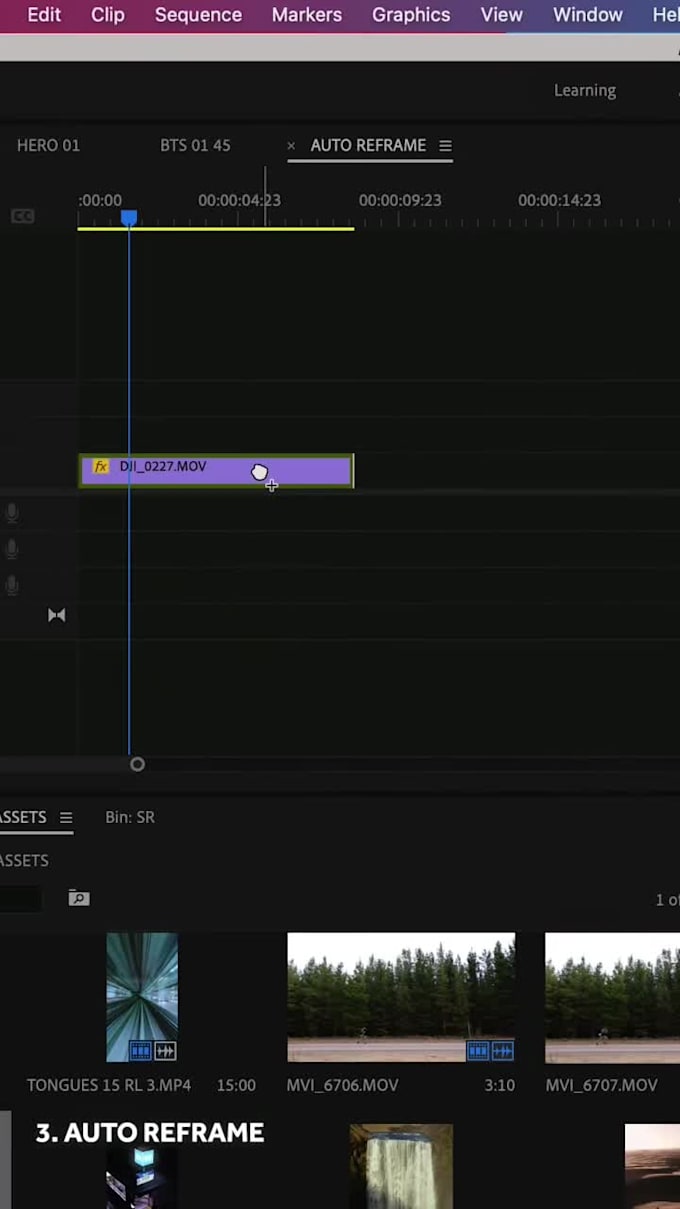Select the AUTO REFRAME sequence tab

368,145
